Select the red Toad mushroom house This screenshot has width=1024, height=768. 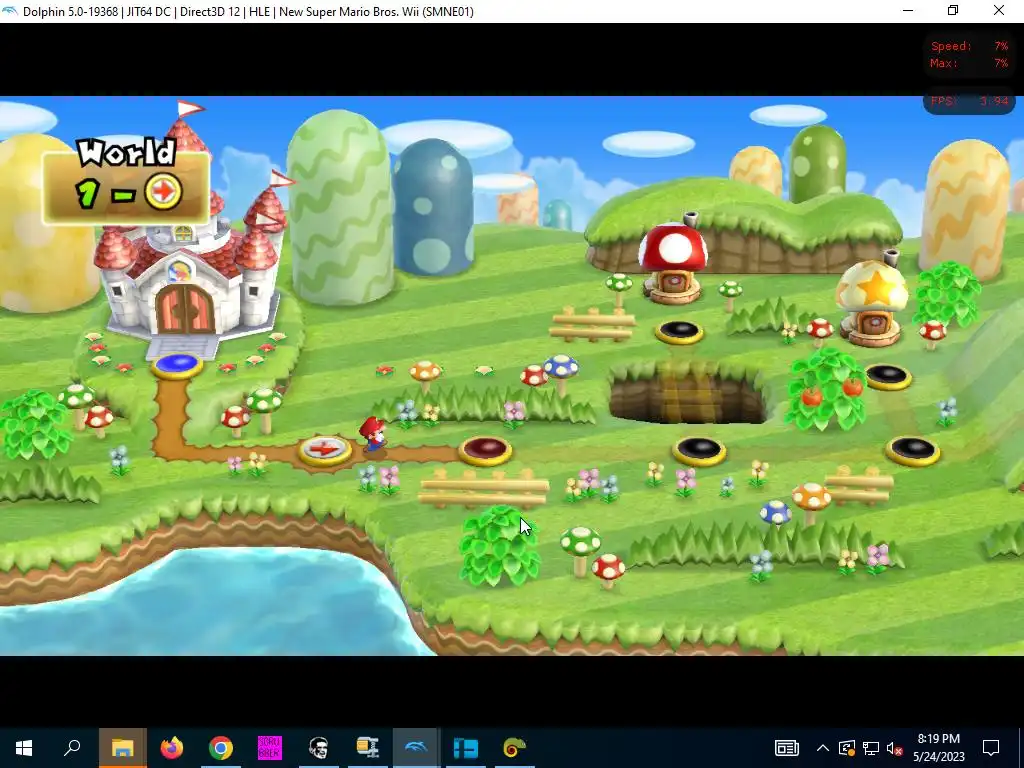click(673, 263)
